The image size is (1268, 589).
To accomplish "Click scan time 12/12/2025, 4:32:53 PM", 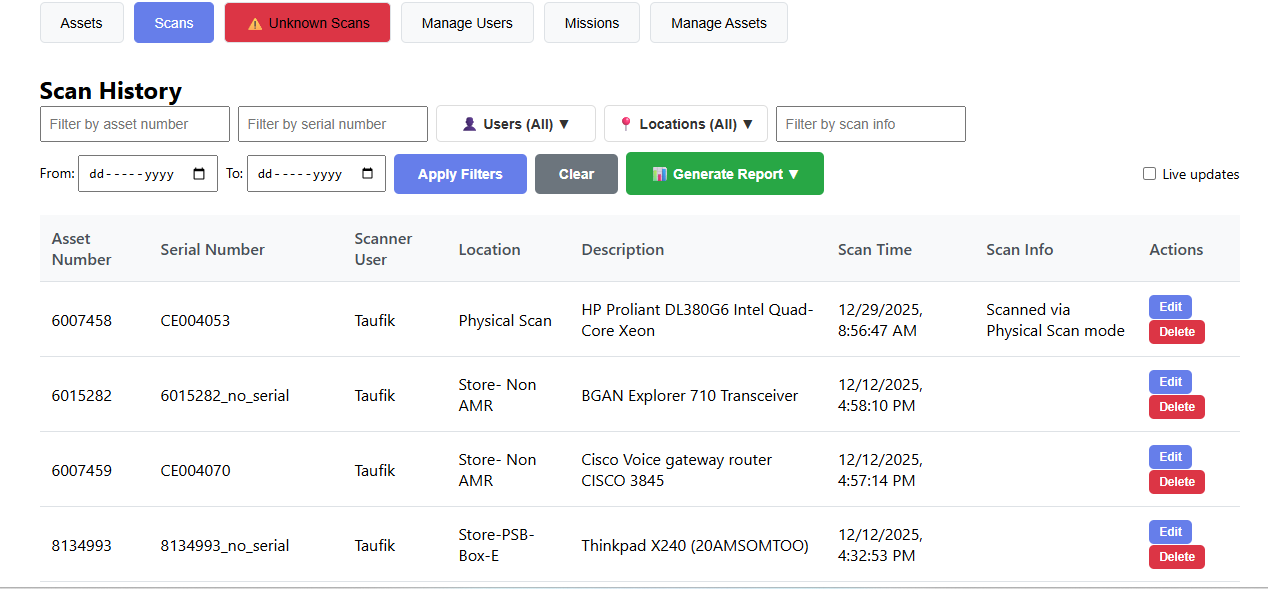I will (x=880, y=545).
